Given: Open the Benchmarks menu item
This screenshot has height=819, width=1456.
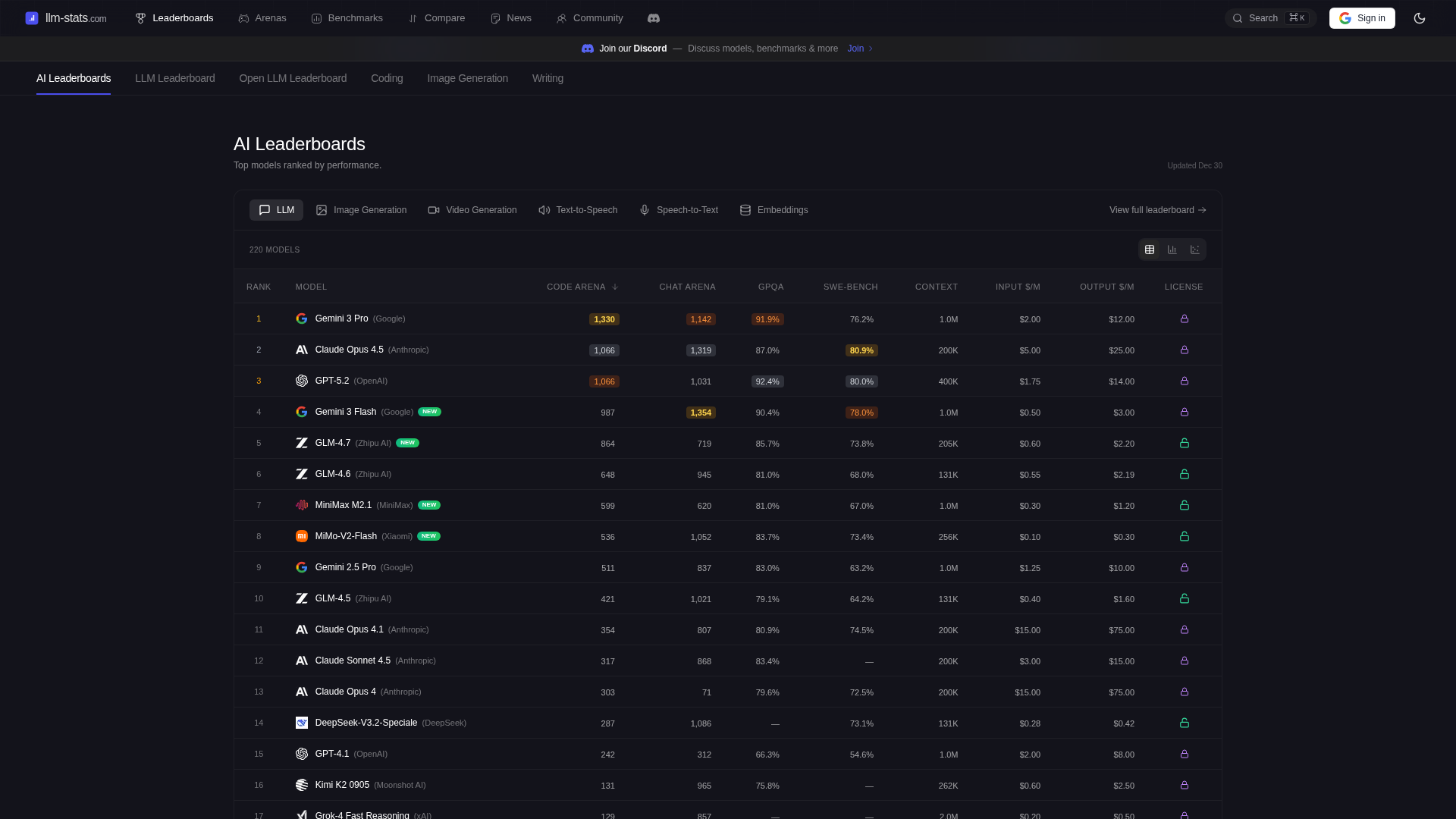Looking at the screenshot, I should coord(347,18).
